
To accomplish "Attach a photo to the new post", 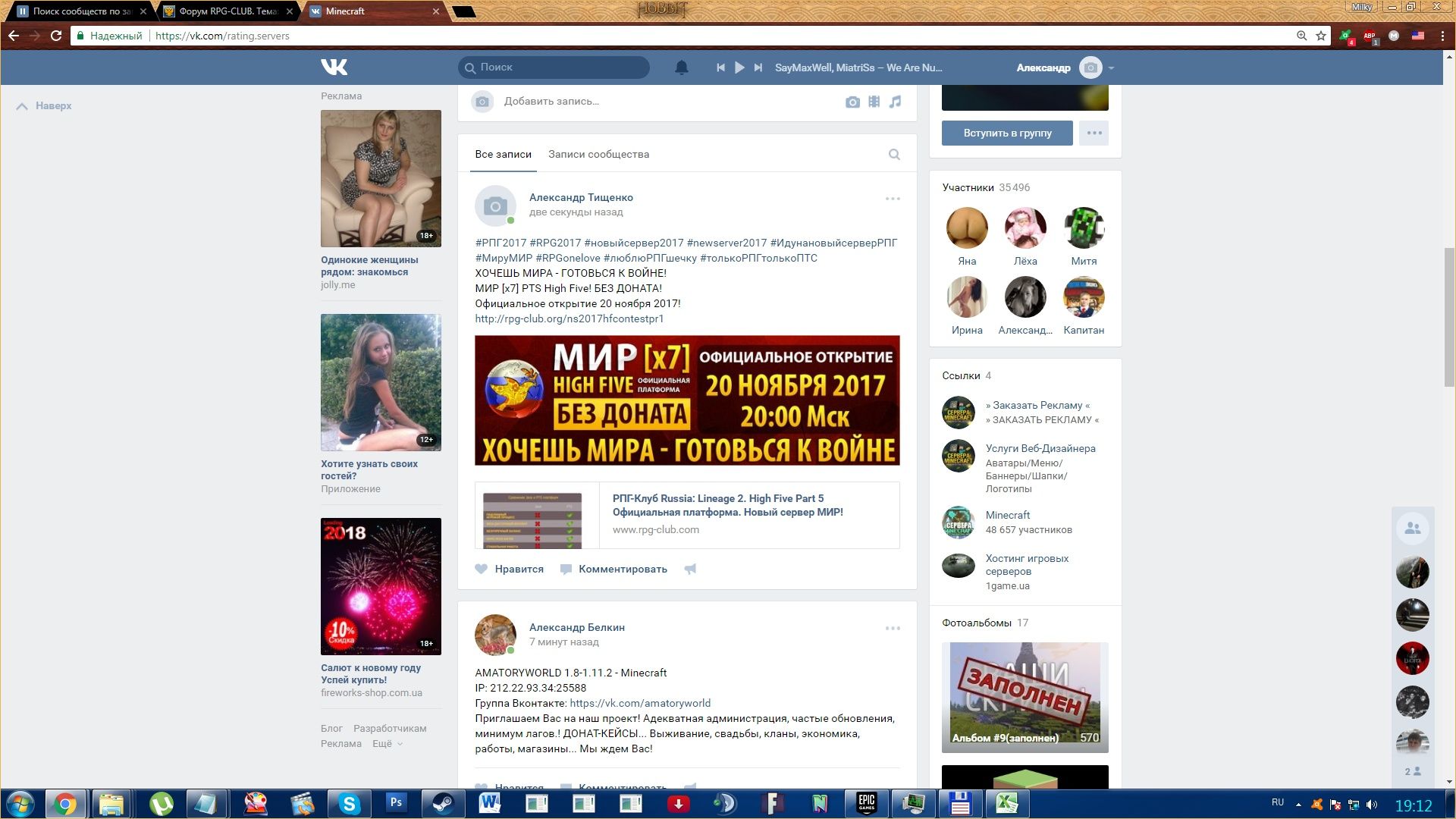I will coord(852,102).
